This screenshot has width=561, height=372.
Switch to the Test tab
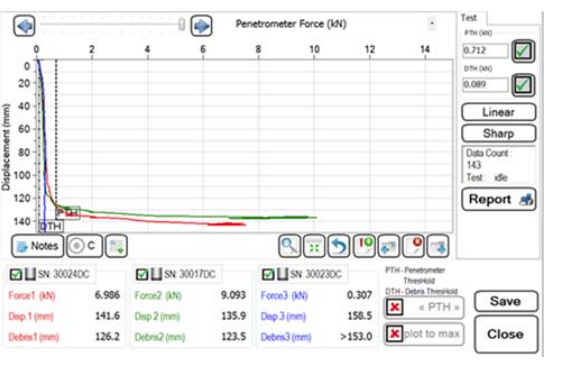pyautogui.click(x=469, y=18)
